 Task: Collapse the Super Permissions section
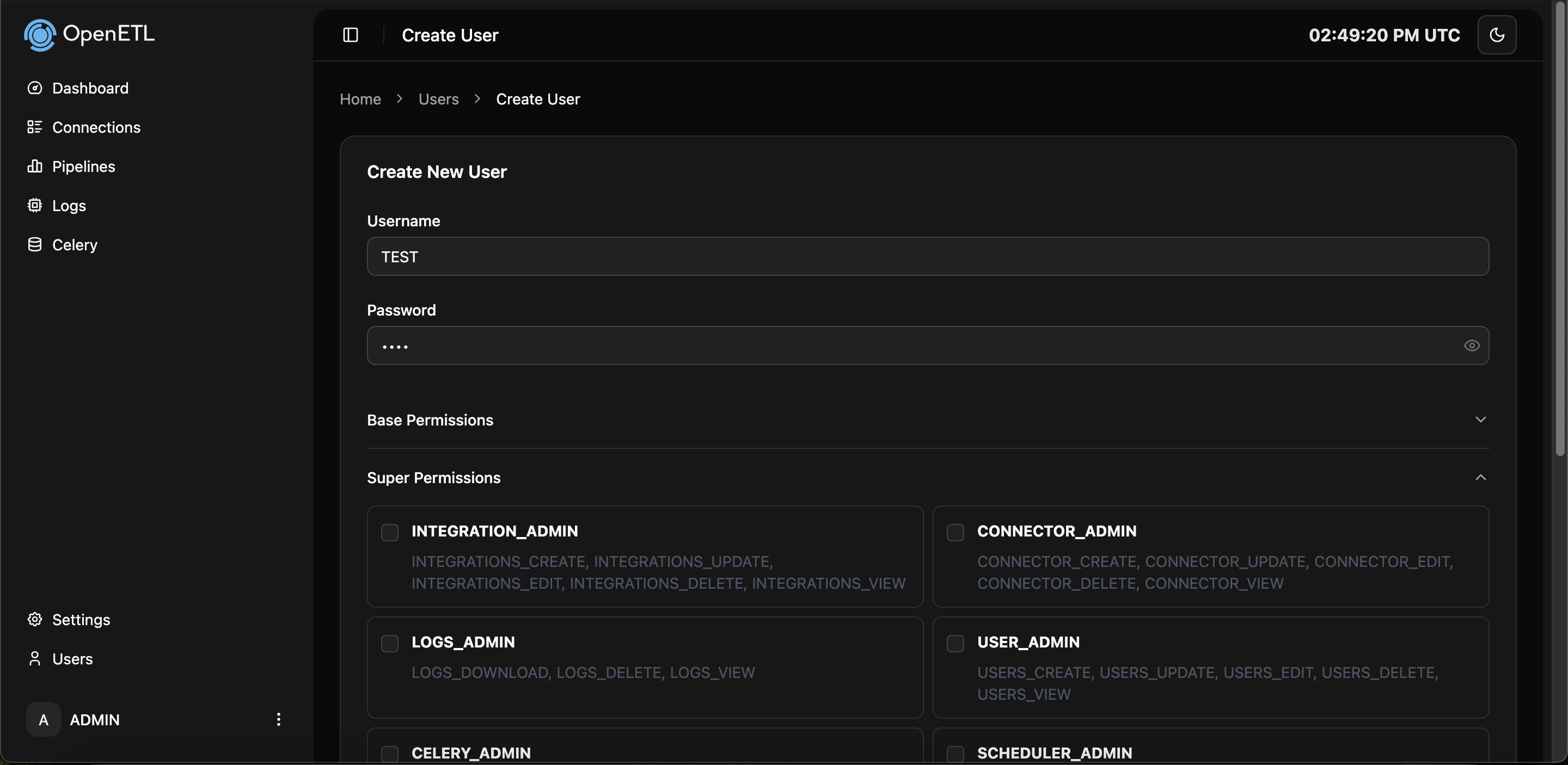[1480, 477]
